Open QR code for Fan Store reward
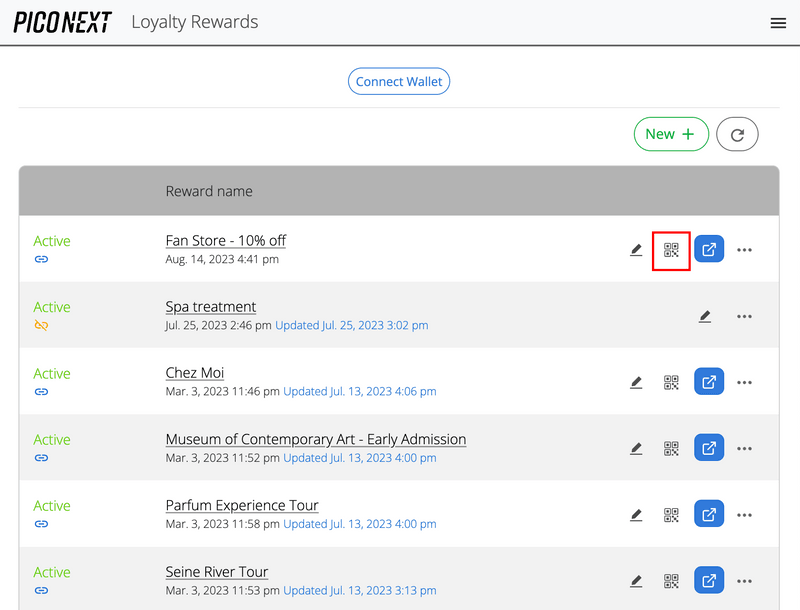The width and height of the screenshot is (800, 610). 671,250
